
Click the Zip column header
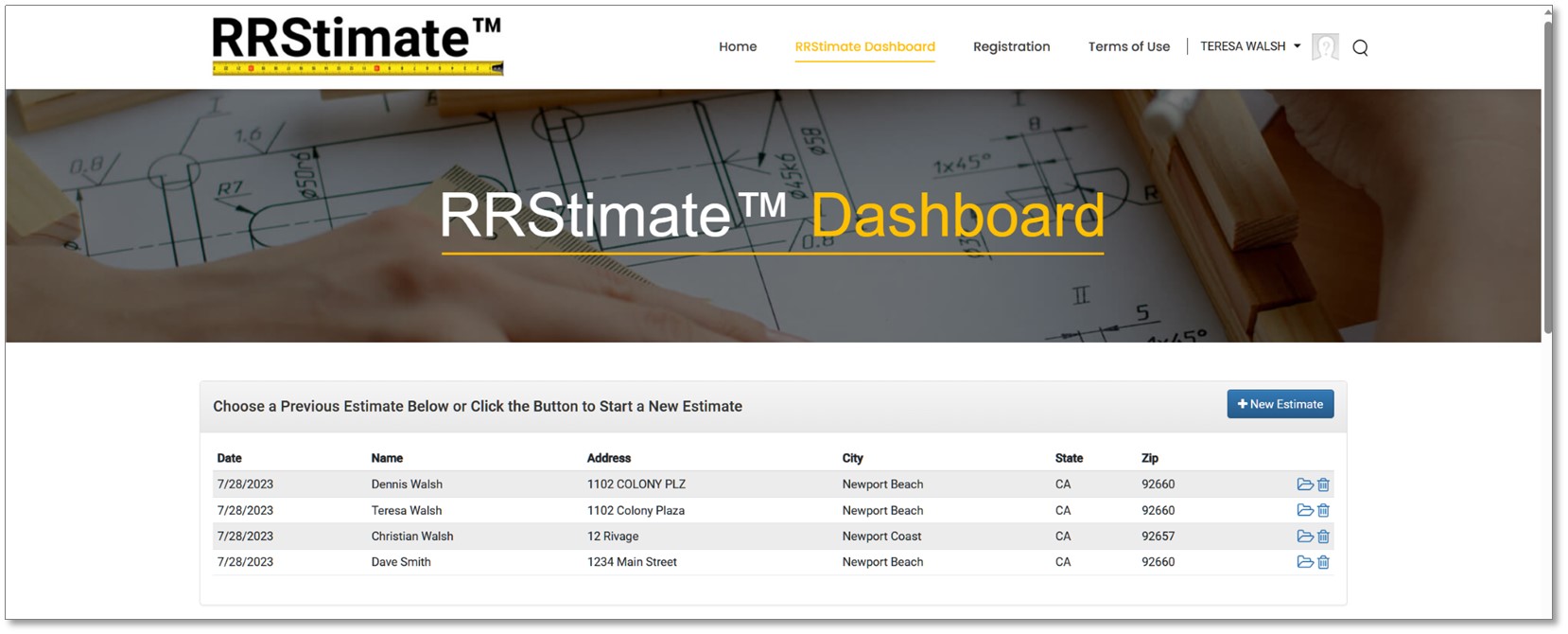1149,458
